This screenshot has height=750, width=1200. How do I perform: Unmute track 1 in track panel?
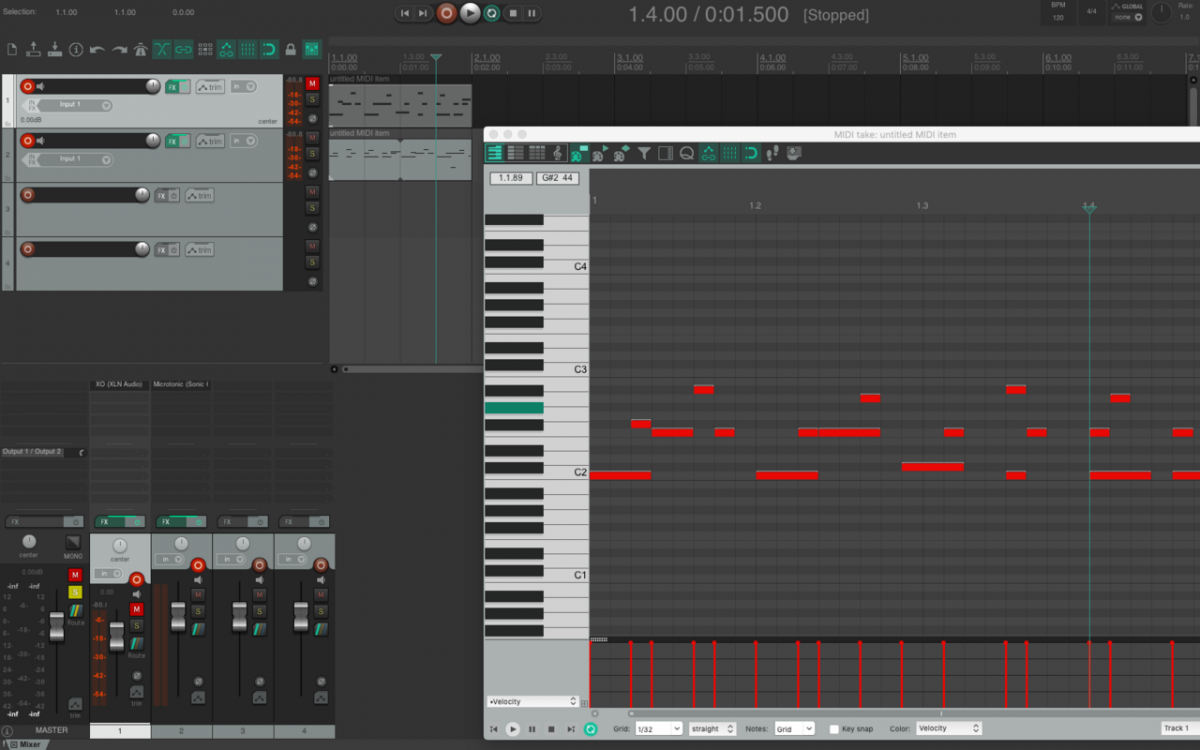[312, 83]
